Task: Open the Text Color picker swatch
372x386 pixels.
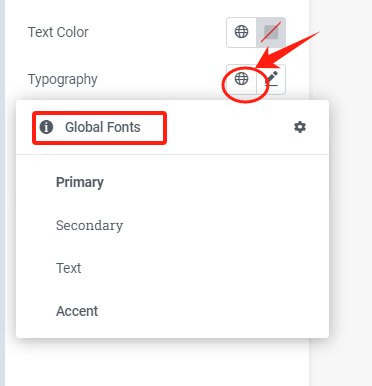Action: tap(271, 32)
